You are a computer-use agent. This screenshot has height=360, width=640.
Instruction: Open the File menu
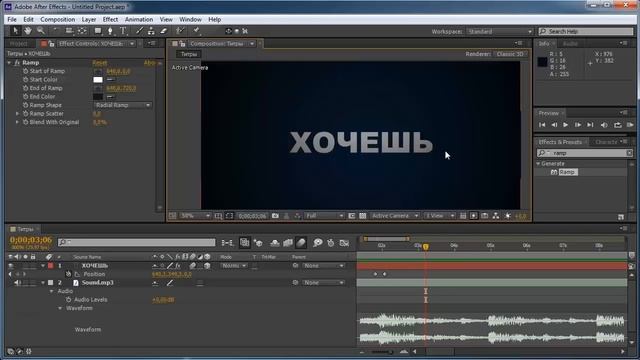[12, 19]
